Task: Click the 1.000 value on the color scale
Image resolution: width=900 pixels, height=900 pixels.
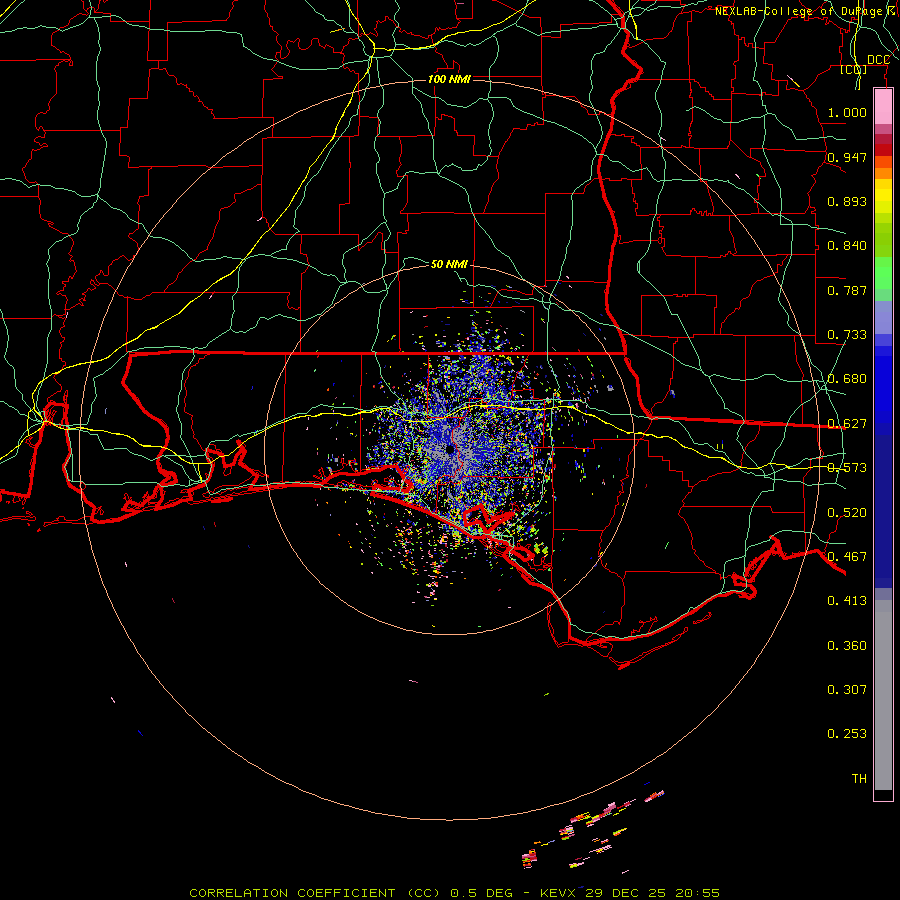Action: click(x=847, y=112)
